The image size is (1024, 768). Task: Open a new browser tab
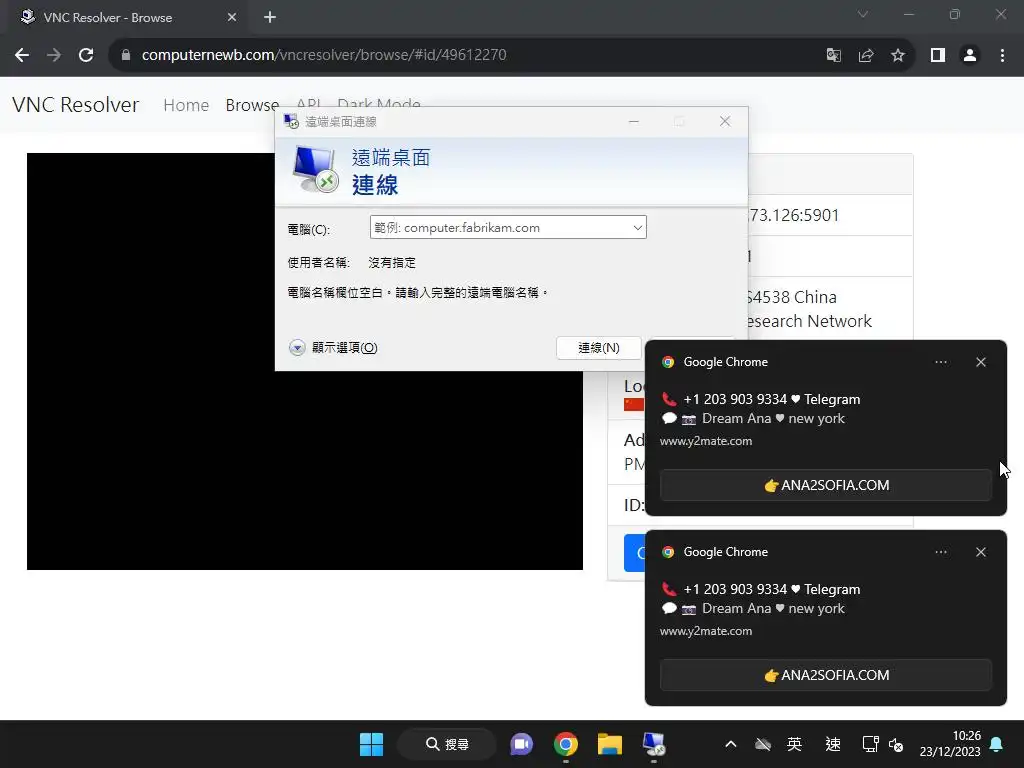270,18
